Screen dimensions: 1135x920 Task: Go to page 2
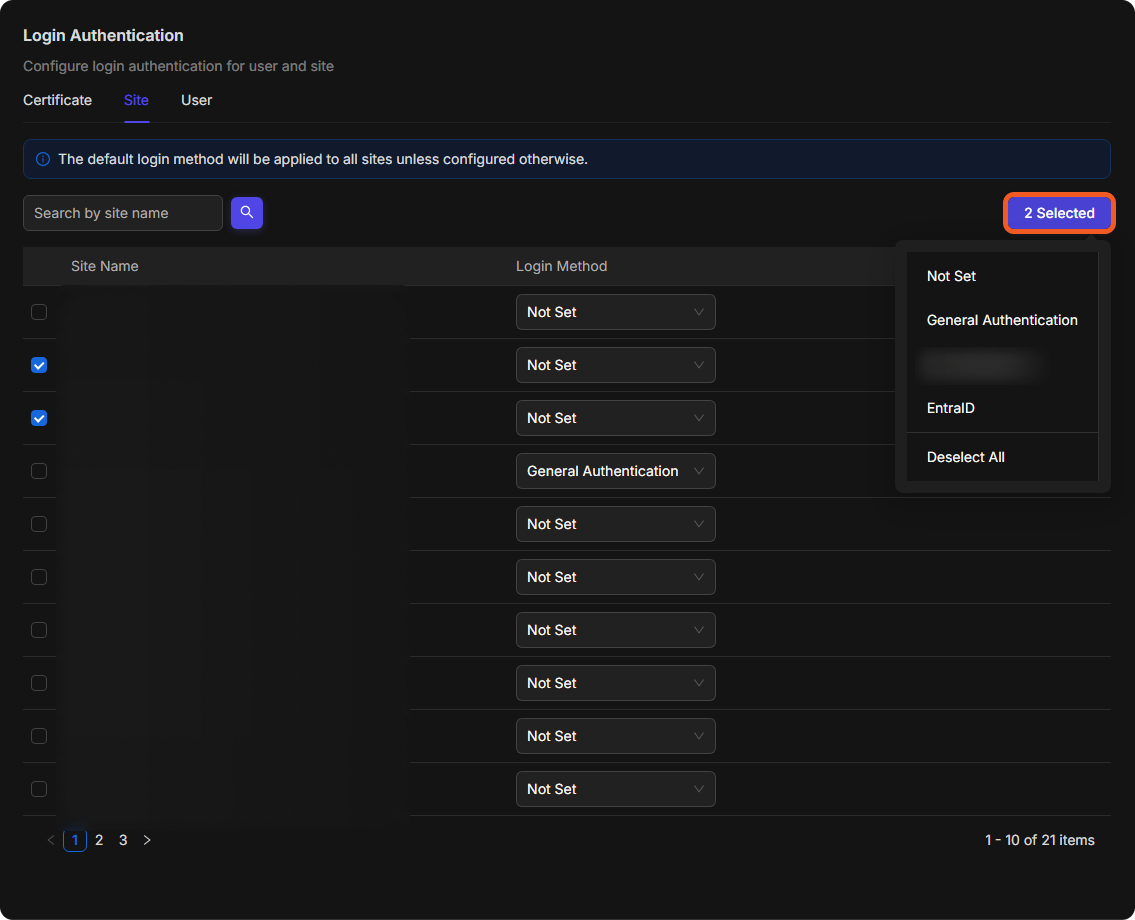(99, 840)
